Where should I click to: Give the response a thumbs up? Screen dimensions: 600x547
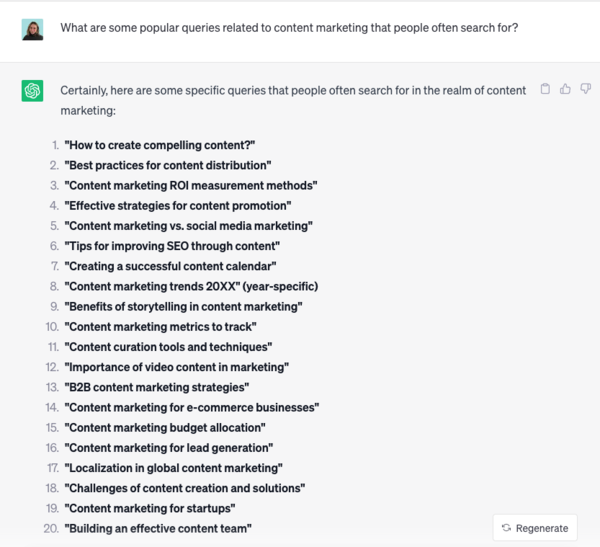pos(564,89)
